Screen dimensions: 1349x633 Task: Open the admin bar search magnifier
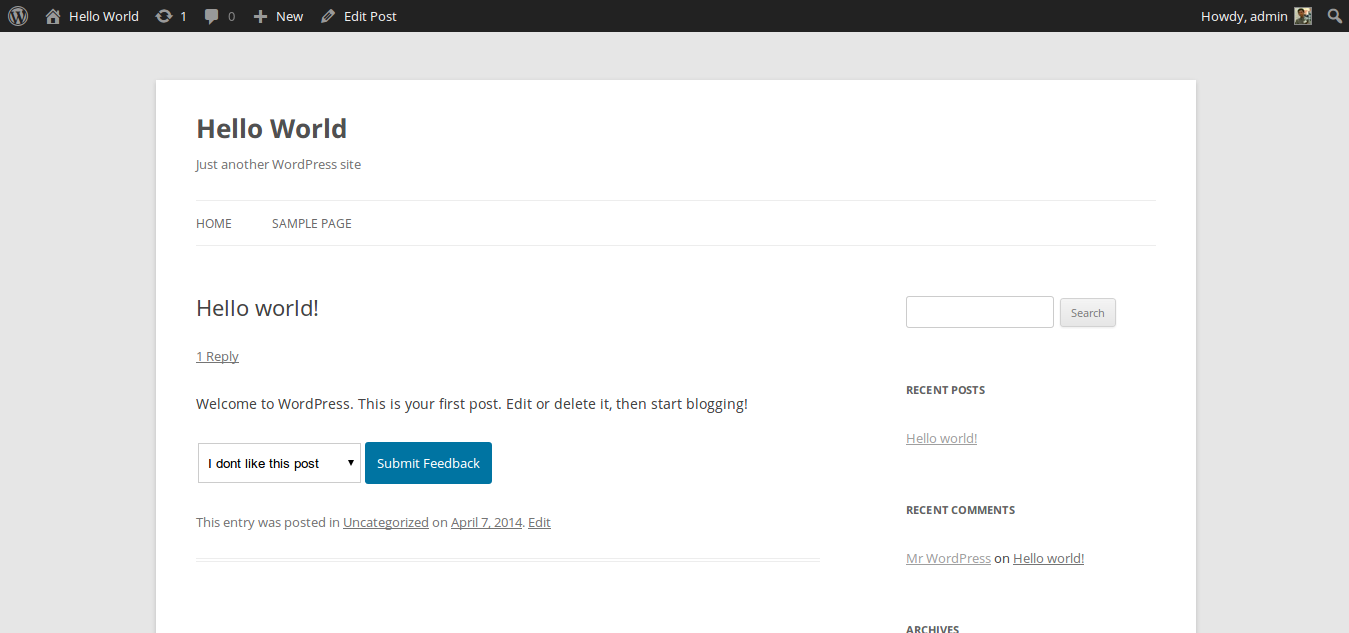pos(1335,16)
